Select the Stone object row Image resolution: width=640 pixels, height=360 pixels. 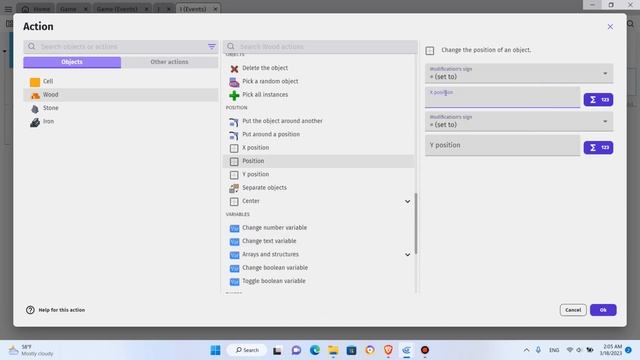(121, 108)
